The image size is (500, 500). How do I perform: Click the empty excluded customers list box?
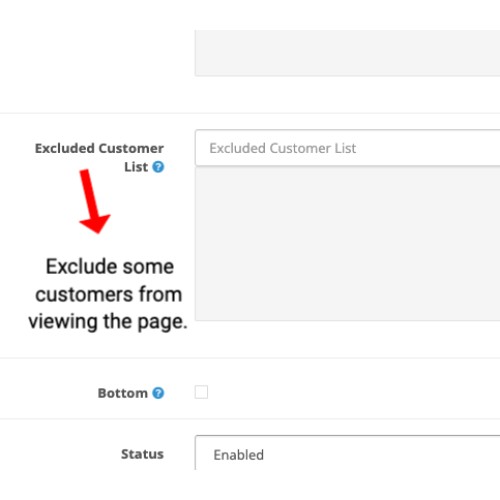coord(347,244)
